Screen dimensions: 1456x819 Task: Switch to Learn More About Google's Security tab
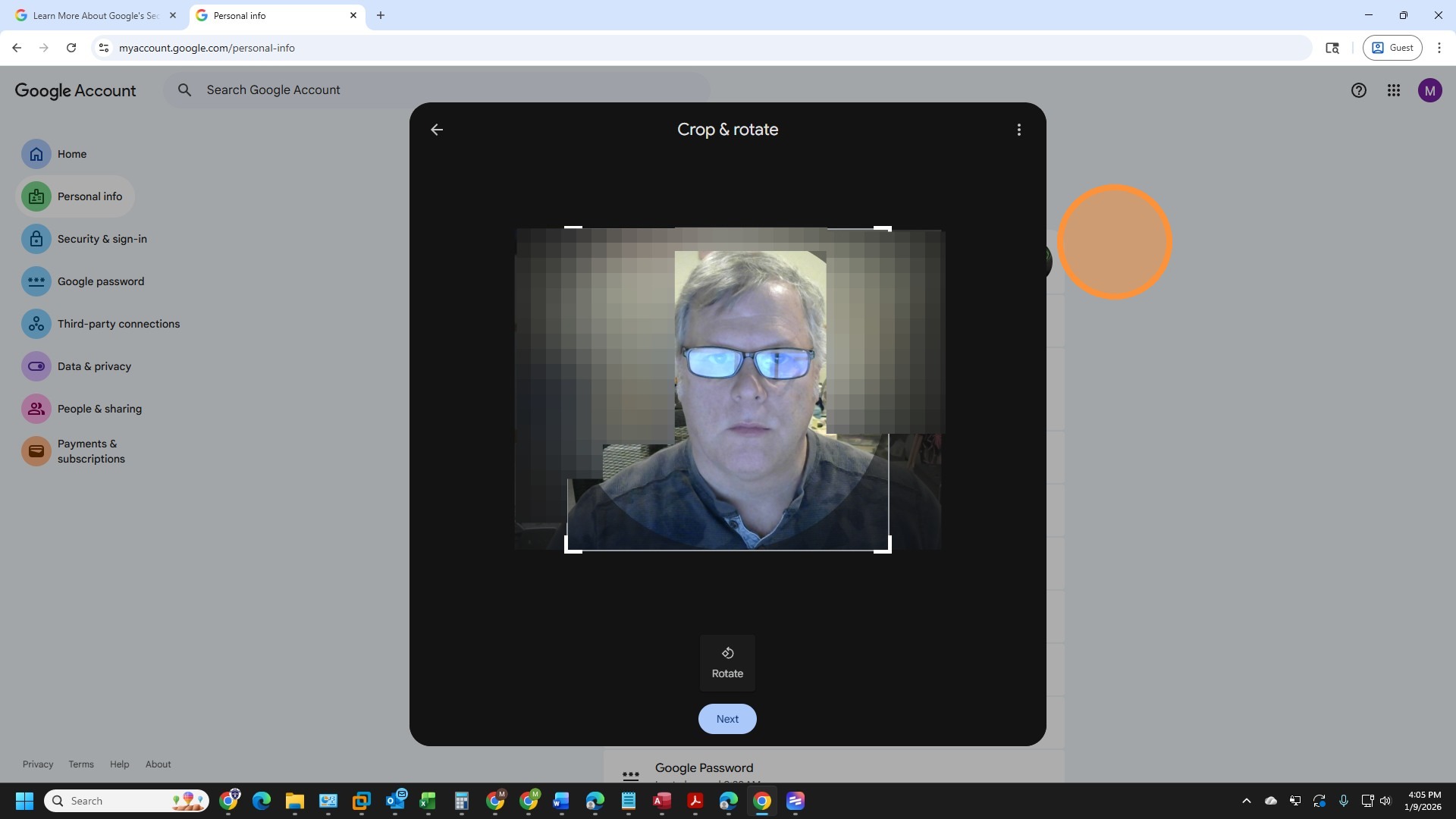point(95,15)
